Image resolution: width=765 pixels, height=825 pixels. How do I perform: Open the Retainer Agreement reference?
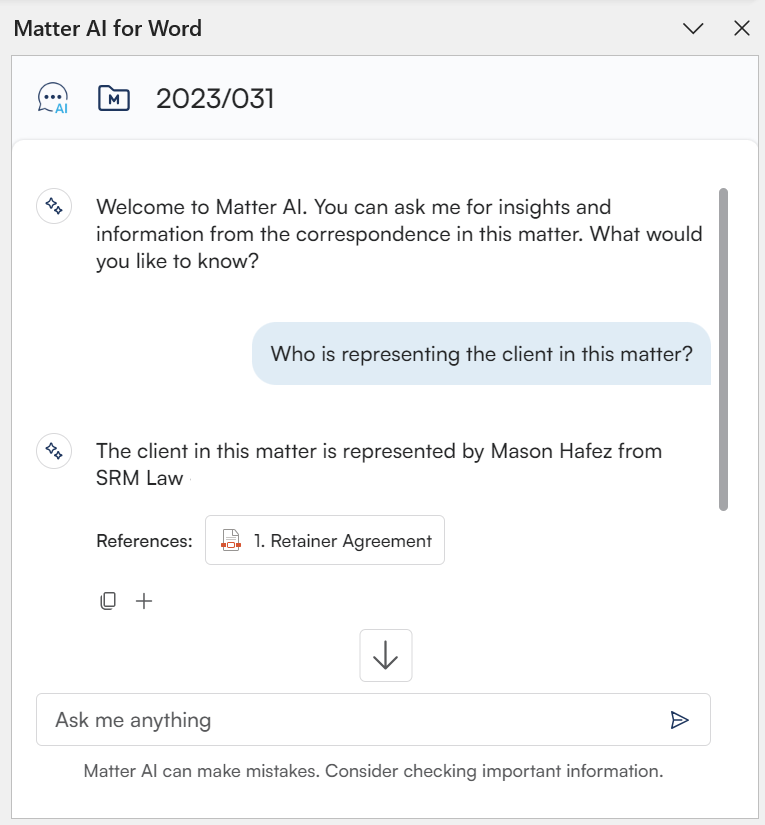[342, 541]
